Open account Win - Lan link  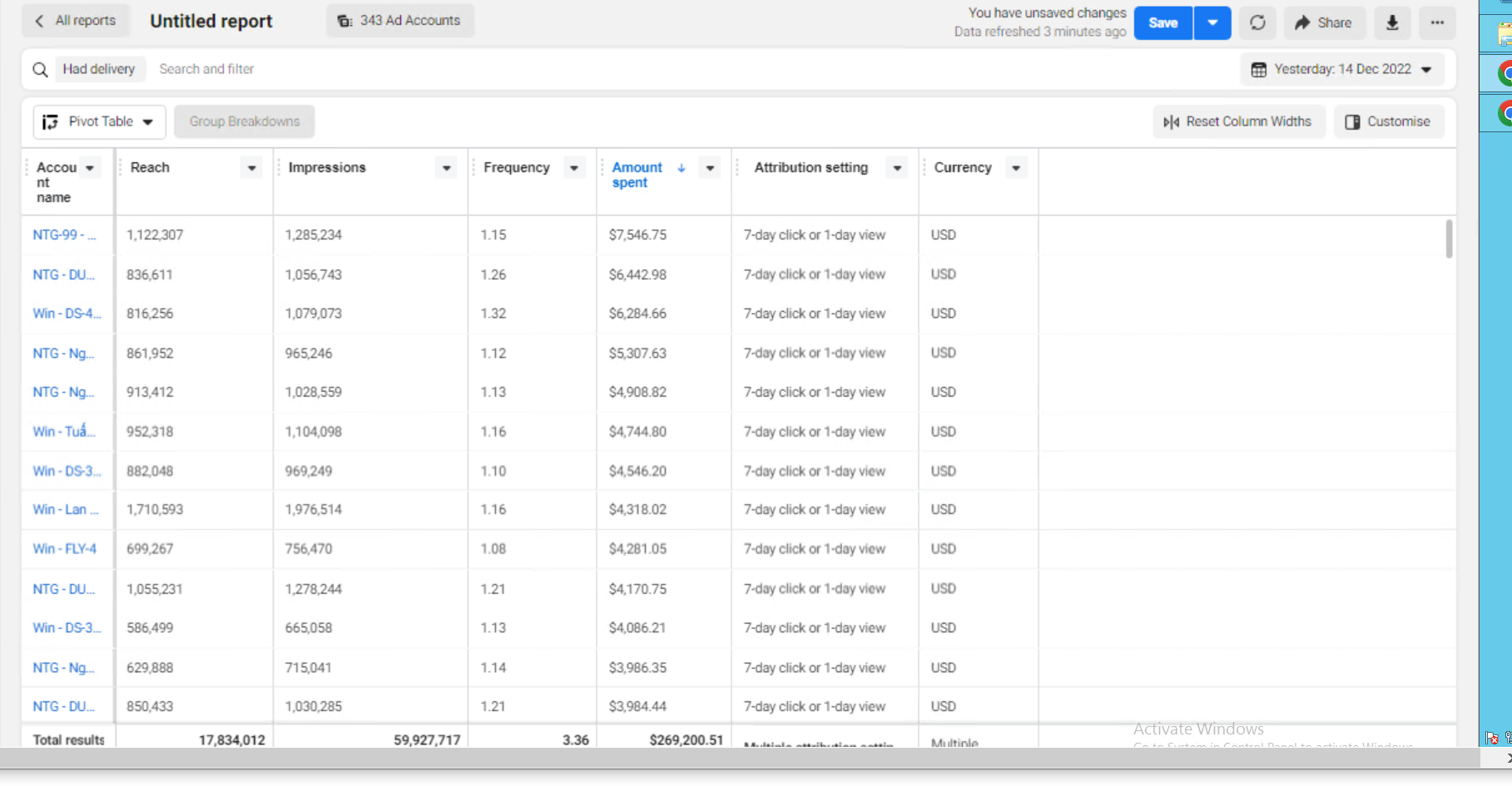[x=65, y=509]
